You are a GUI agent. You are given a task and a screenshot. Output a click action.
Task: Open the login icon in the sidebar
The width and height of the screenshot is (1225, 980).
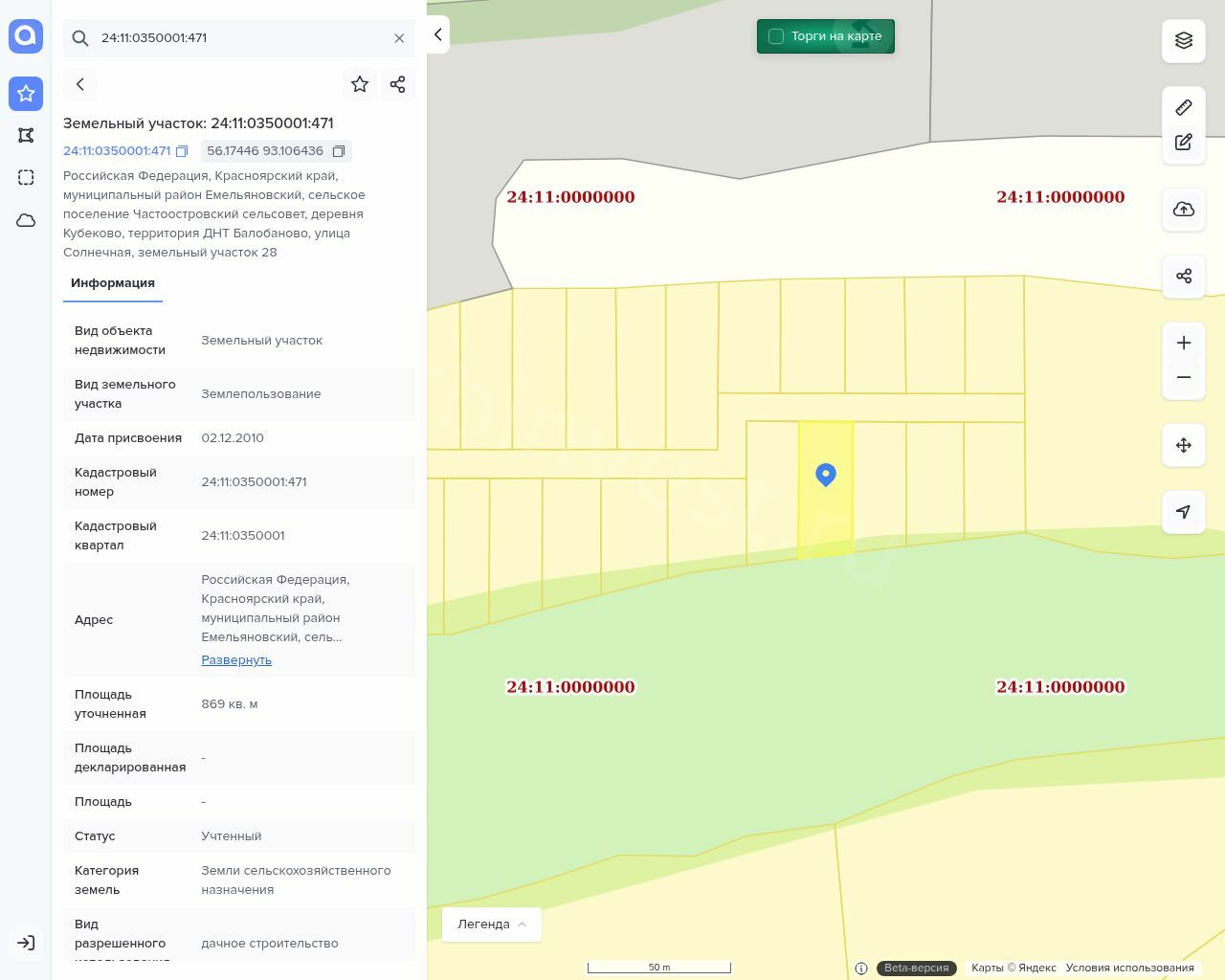click(26, 943)
